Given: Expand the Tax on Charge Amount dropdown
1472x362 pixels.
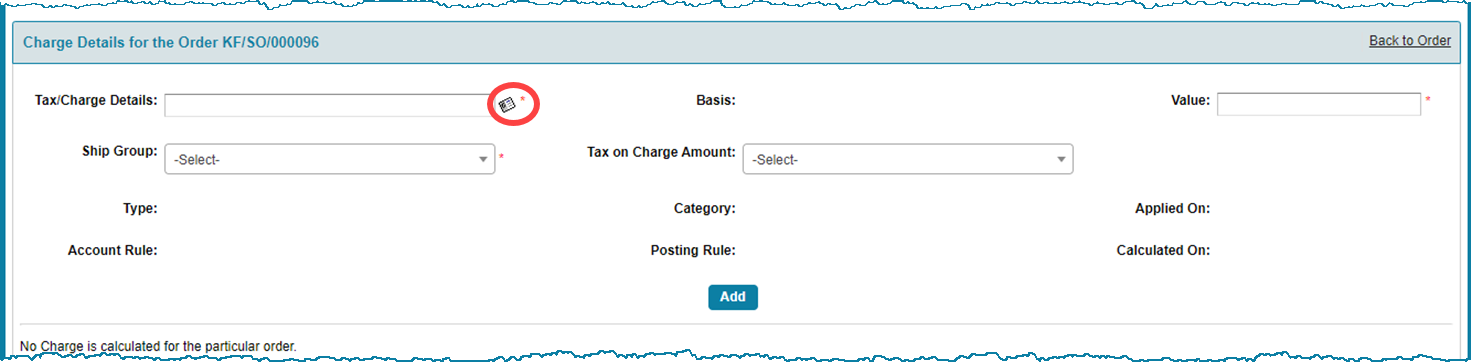Looking at the screenshot, I should coord(908,159).
